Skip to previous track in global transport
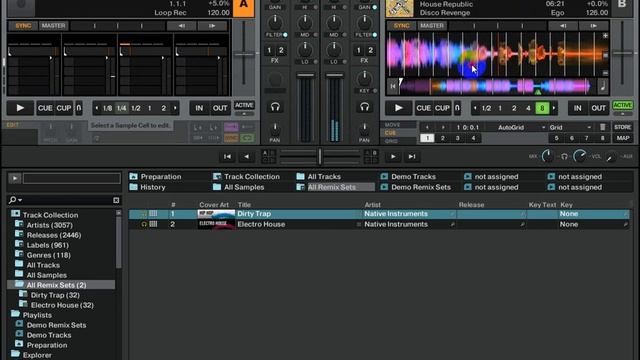The width and height of the screenshot is (640, 360). coord(227,157)
